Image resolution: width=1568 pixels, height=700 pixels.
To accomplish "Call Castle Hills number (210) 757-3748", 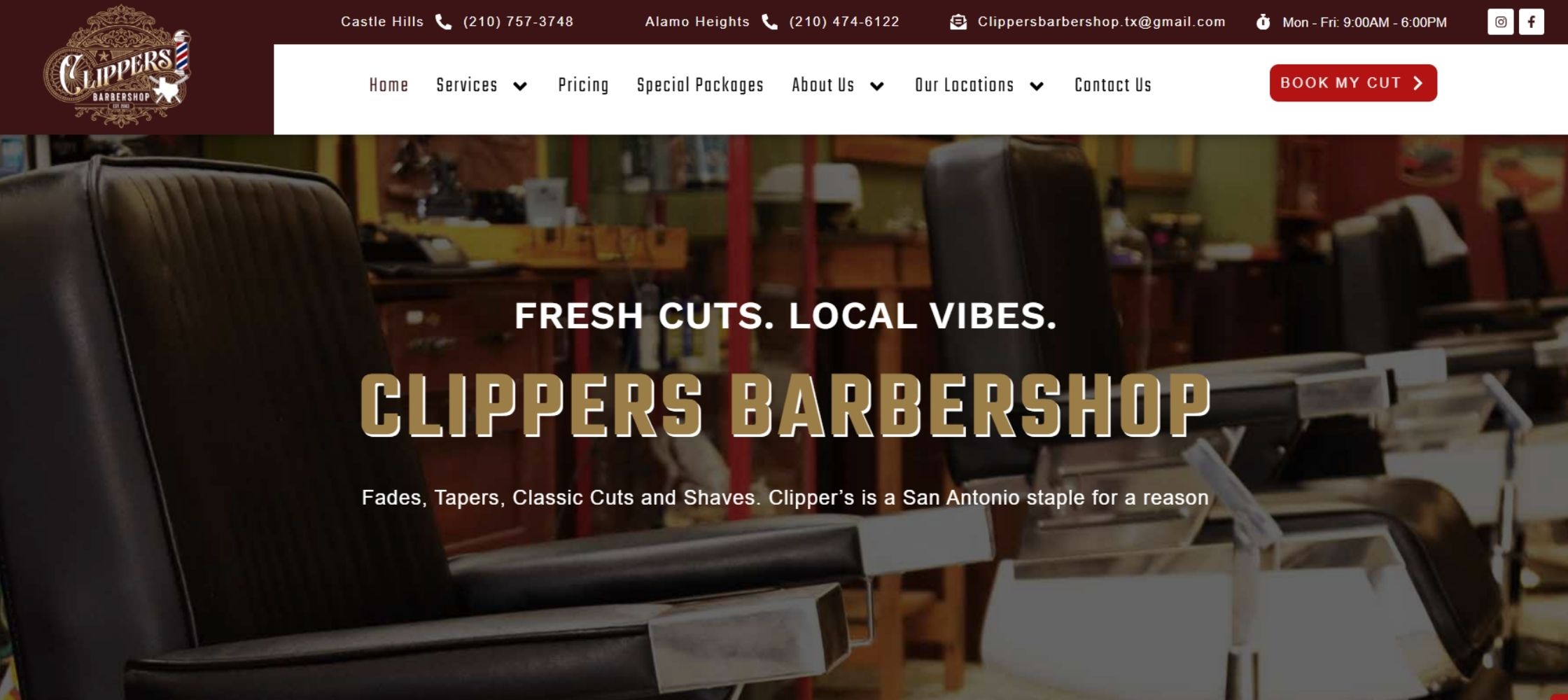I will (518, 22).
